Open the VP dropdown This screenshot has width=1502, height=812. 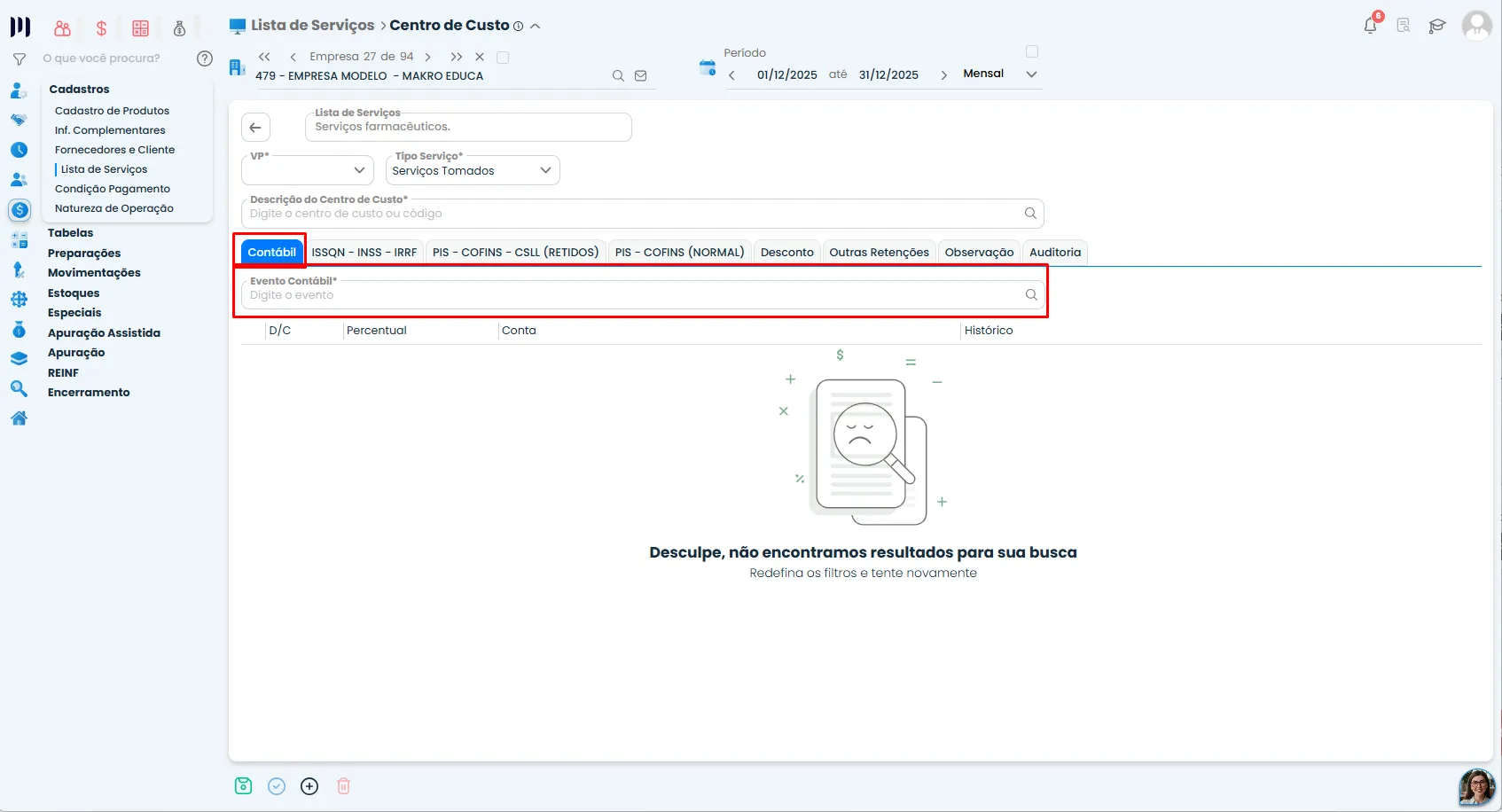click(x=309, y=170)
